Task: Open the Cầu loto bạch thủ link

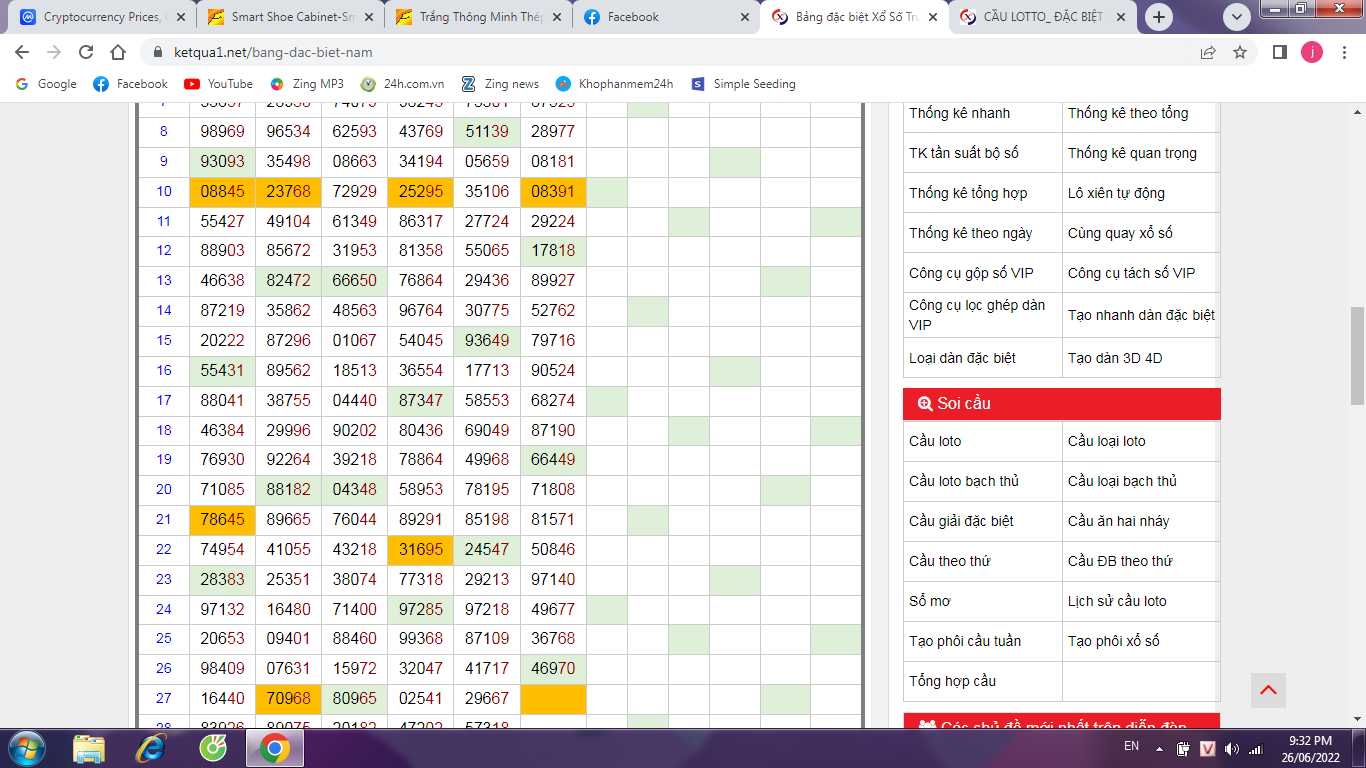Action: pyautogui.click(x=963, y=481)
